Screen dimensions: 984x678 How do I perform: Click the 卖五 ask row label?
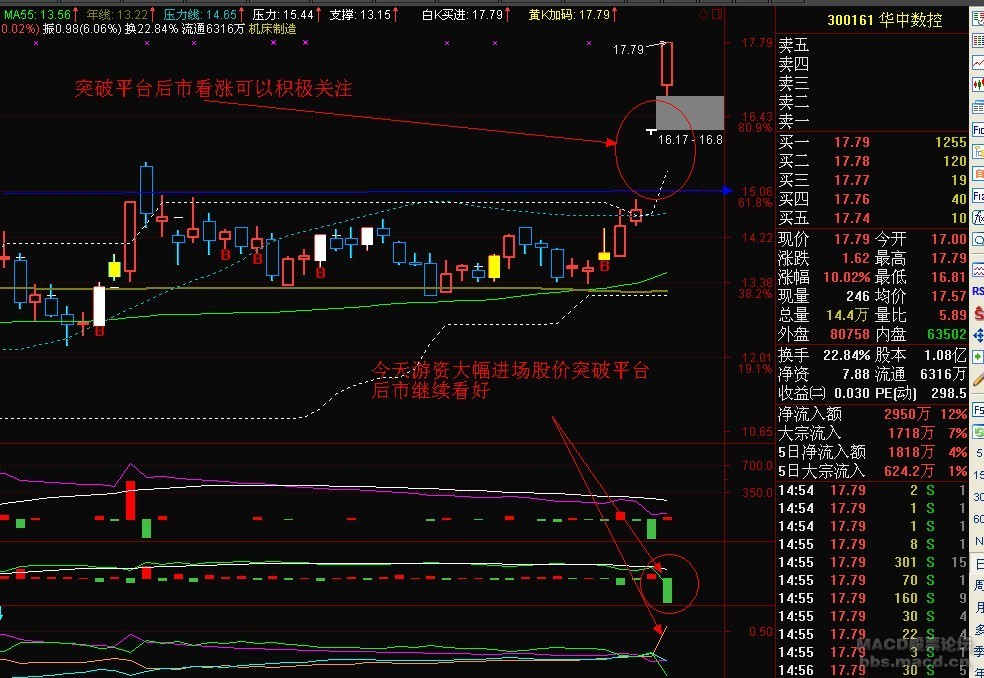click(794, 45)
